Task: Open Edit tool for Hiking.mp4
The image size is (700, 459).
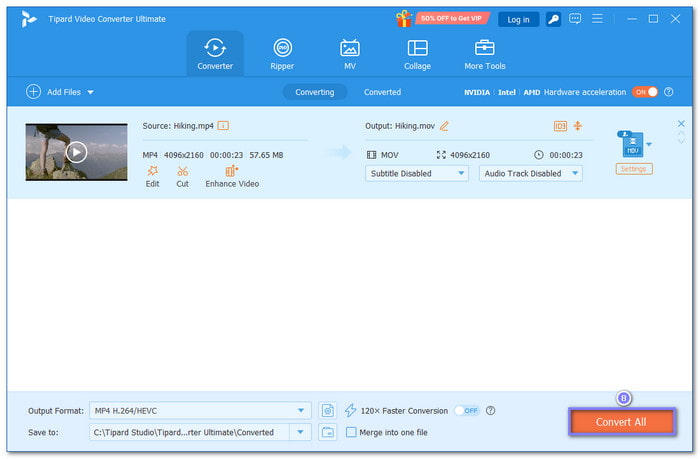Action: 152,177
